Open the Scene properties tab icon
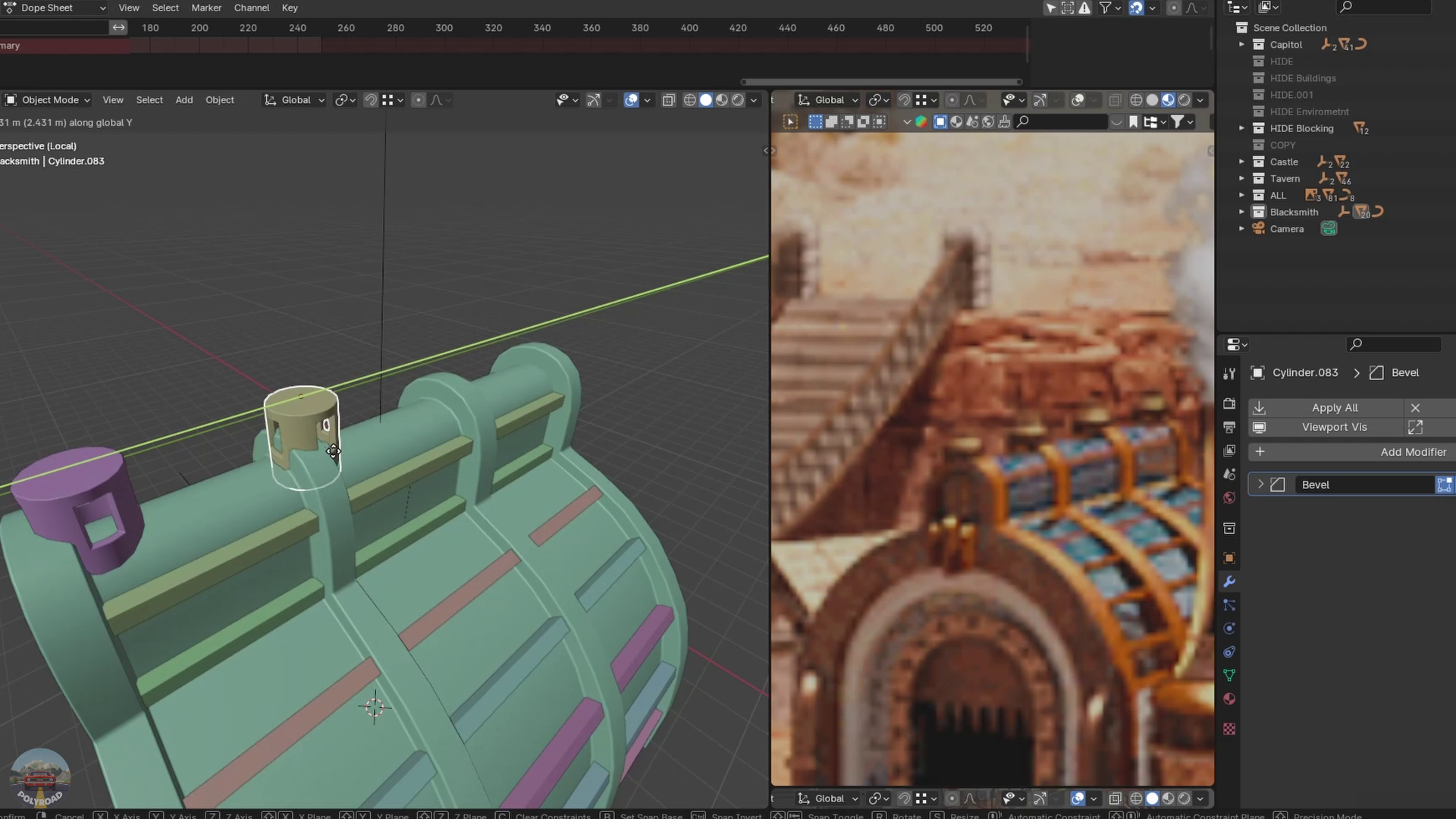 coord(1229,474)
